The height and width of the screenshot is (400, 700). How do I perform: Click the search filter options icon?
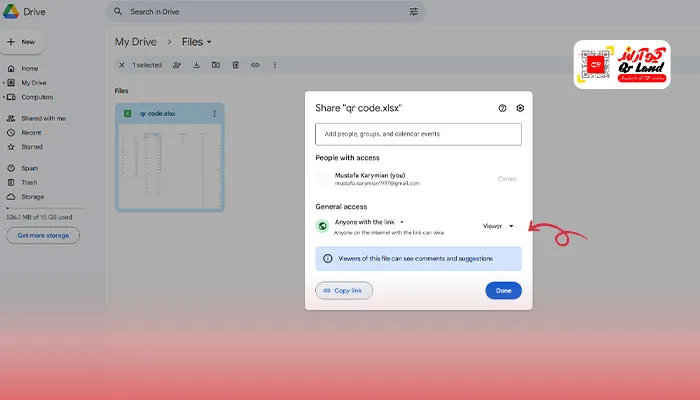point(414,12)
